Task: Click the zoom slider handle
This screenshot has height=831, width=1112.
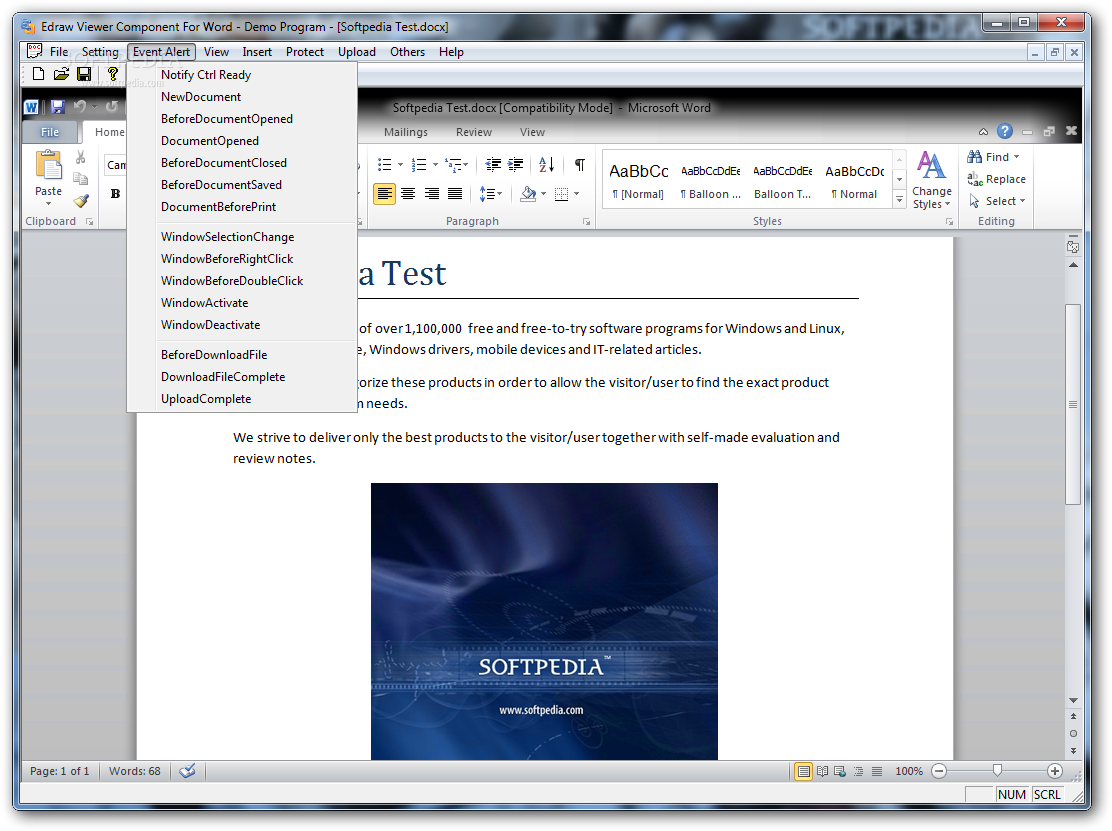Action: (997, 771)
